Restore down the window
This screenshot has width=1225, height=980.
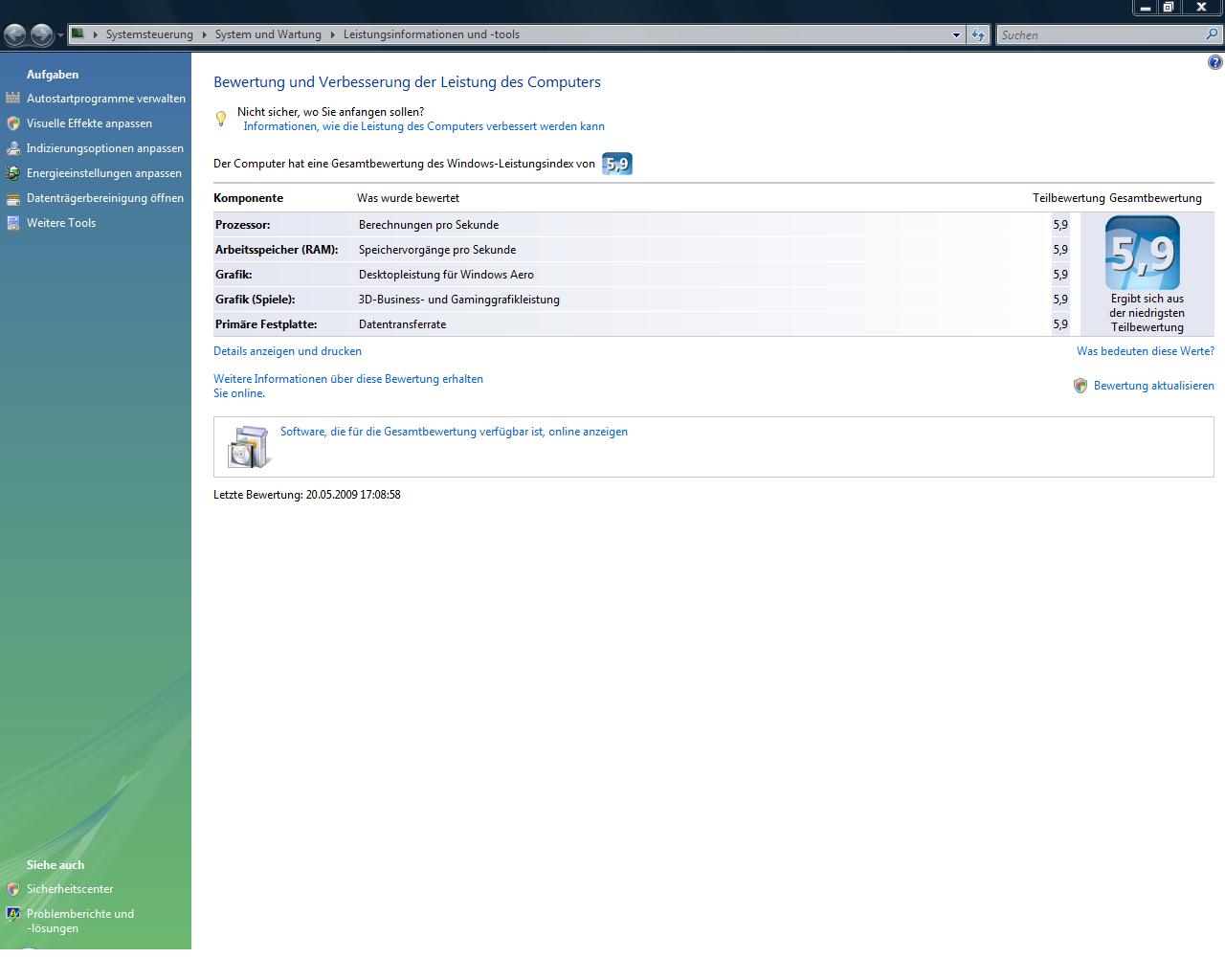(x=1169, y=7)
